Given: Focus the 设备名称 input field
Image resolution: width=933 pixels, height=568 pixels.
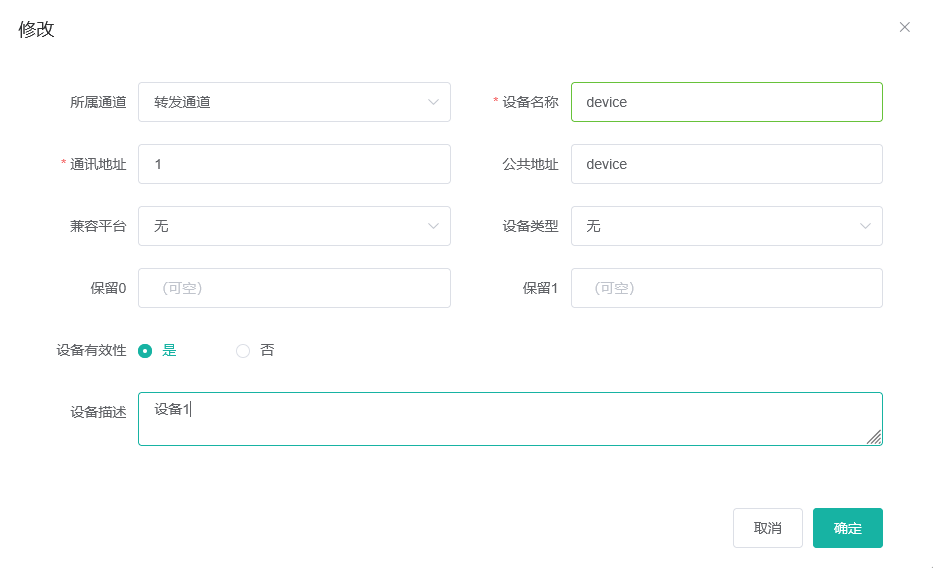Looking at the screenshot, I should (726, 102).
